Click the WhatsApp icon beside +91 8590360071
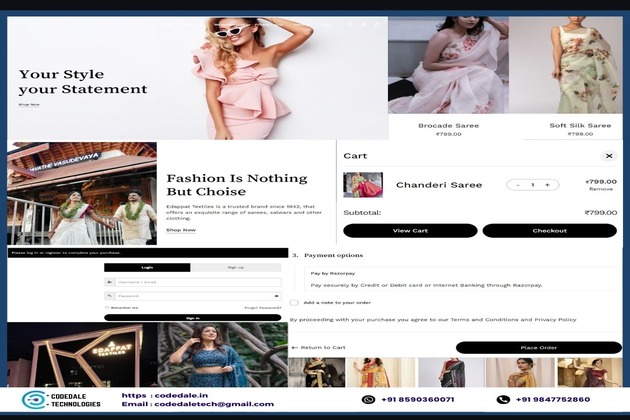This screenshot has height=420, width=630. 368,399
